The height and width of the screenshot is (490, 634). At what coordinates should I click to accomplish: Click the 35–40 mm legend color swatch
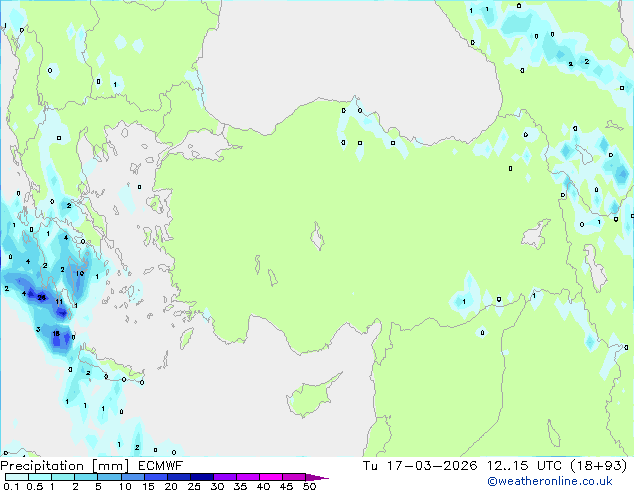click(x=247, y=477)
